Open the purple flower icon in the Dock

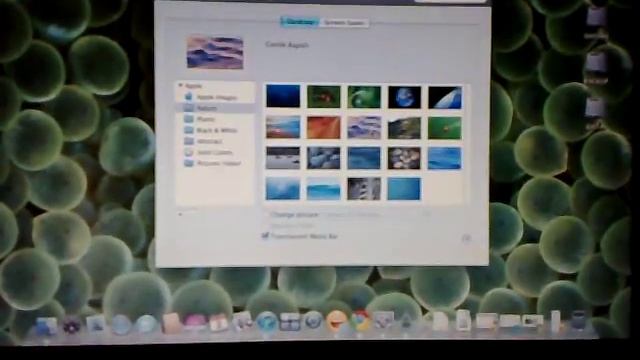[x=71, y=327]
